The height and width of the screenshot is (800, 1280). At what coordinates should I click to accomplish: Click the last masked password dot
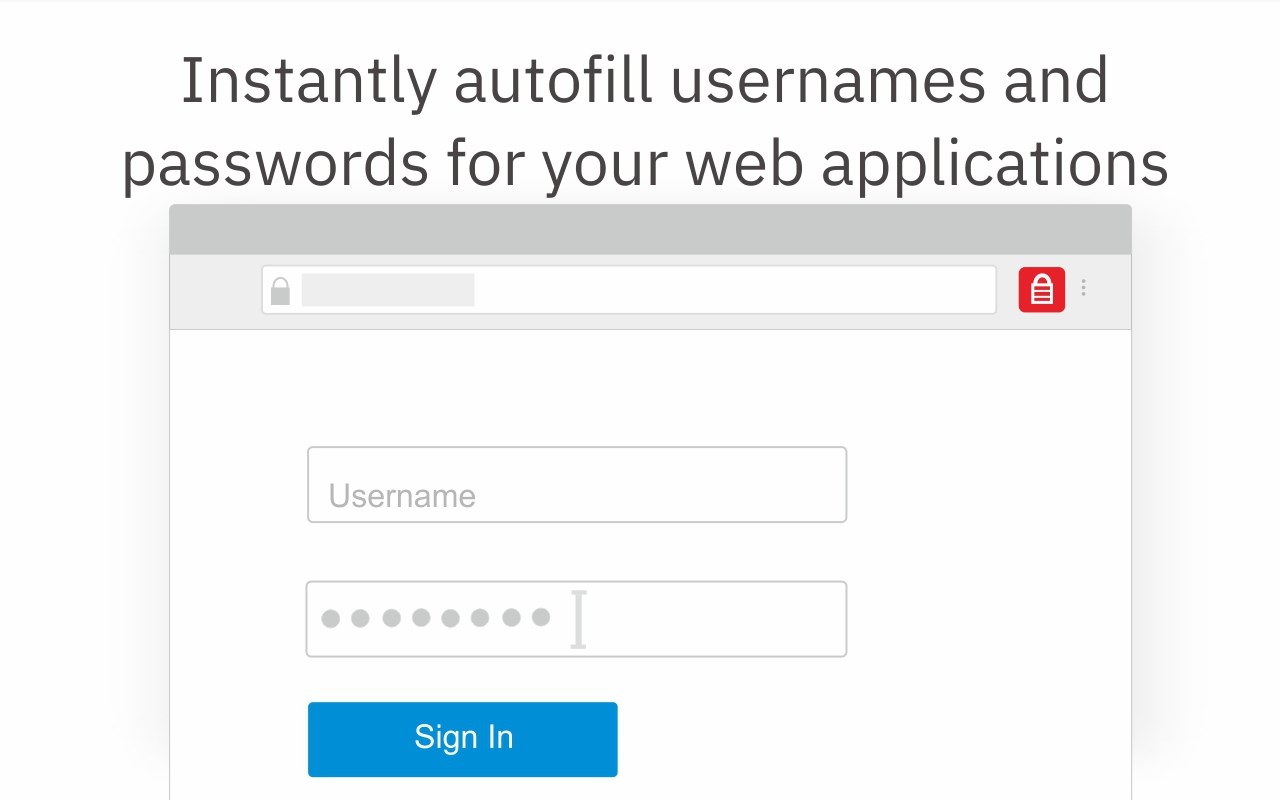[x=541, y=618]
